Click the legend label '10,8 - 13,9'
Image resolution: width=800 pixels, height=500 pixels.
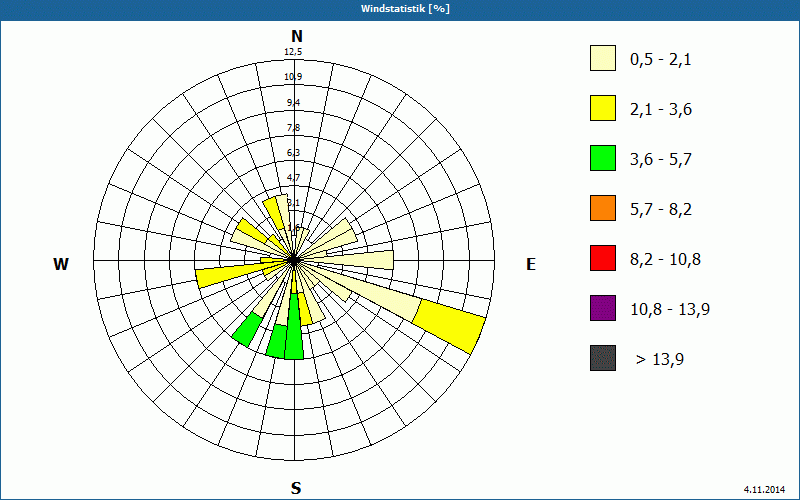point(670,310)
